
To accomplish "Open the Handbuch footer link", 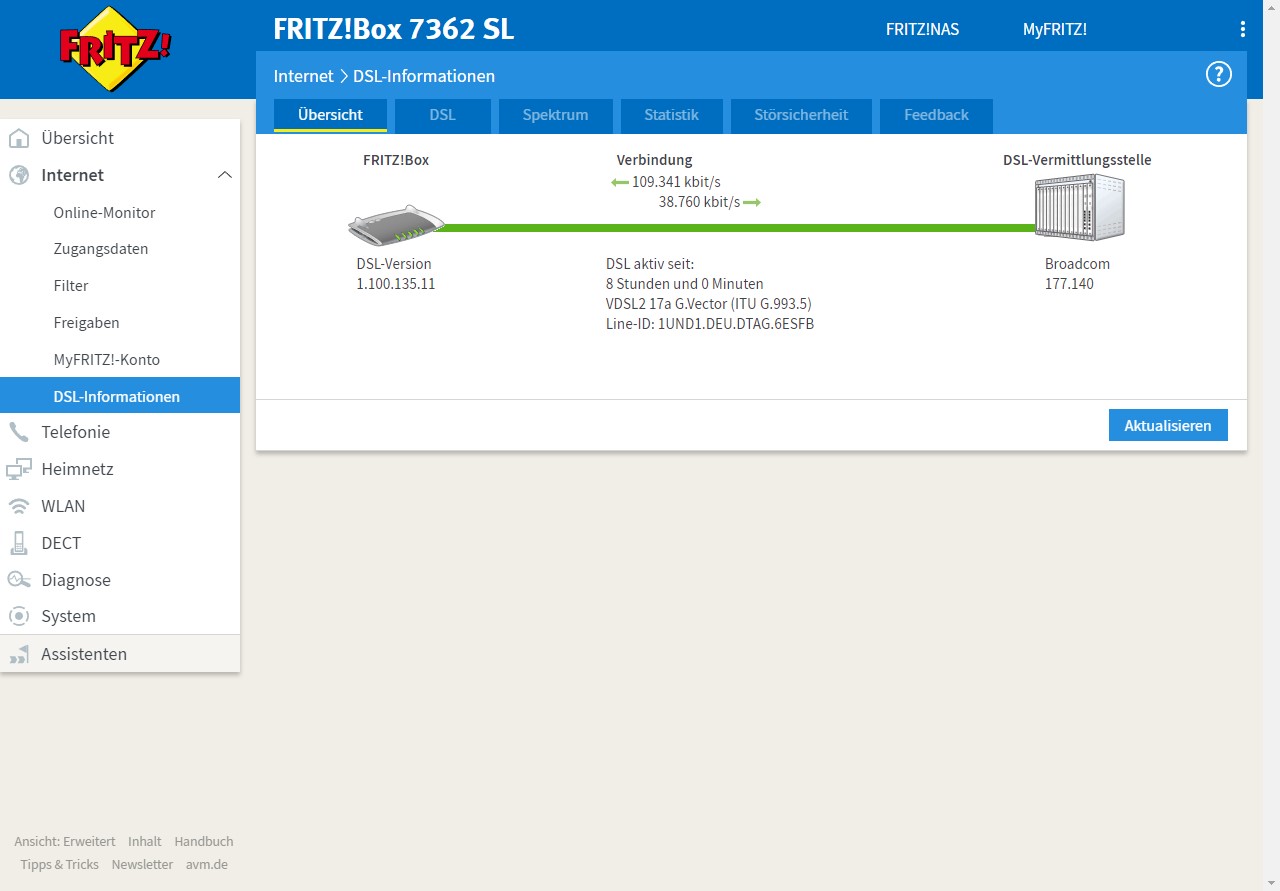I will (204, 841).
